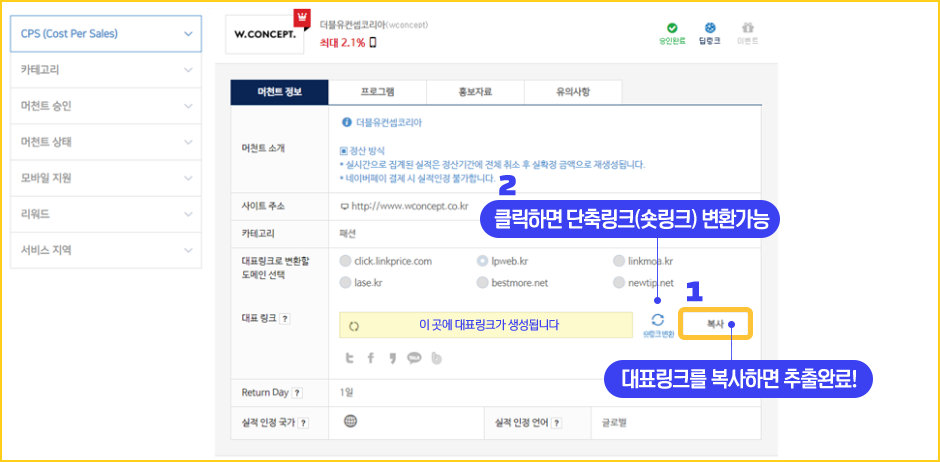Click the reload icon inside the yellow link field

354,326
